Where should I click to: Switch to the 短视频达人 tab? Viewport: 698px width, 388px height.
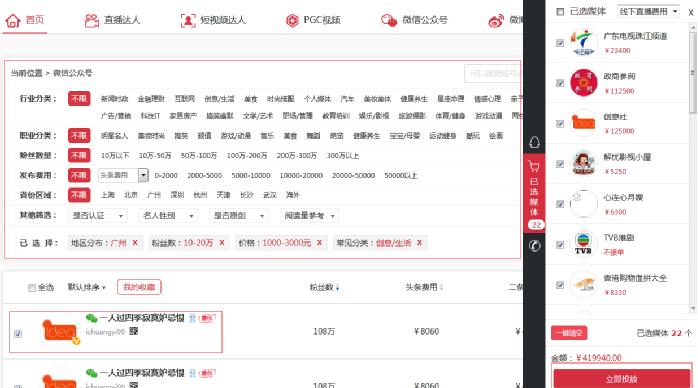pyautogui.click(x=213, y=20)
